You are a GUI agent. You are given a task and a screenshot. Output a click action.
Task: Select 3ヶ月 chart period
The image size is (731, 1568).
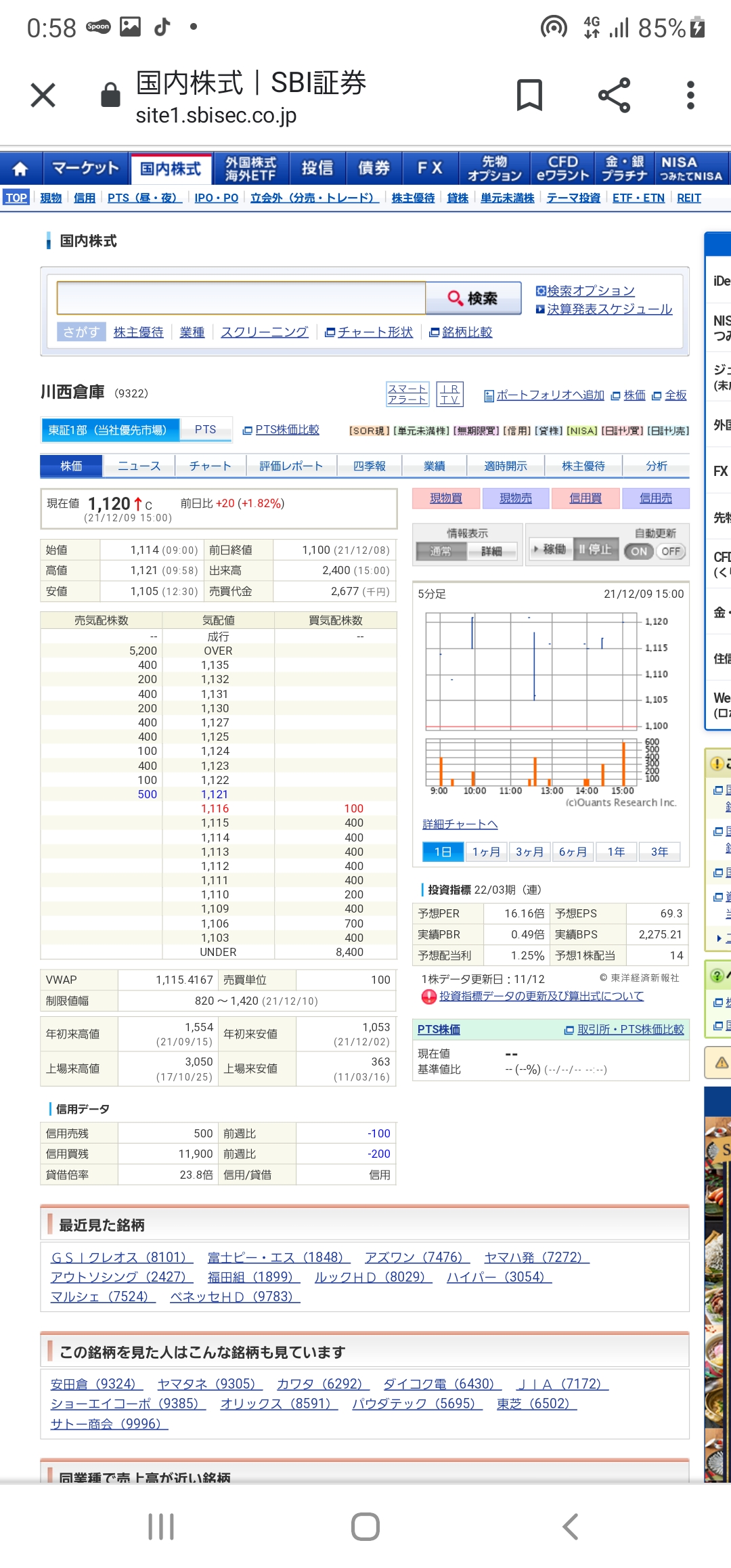[x=529, y=852]
